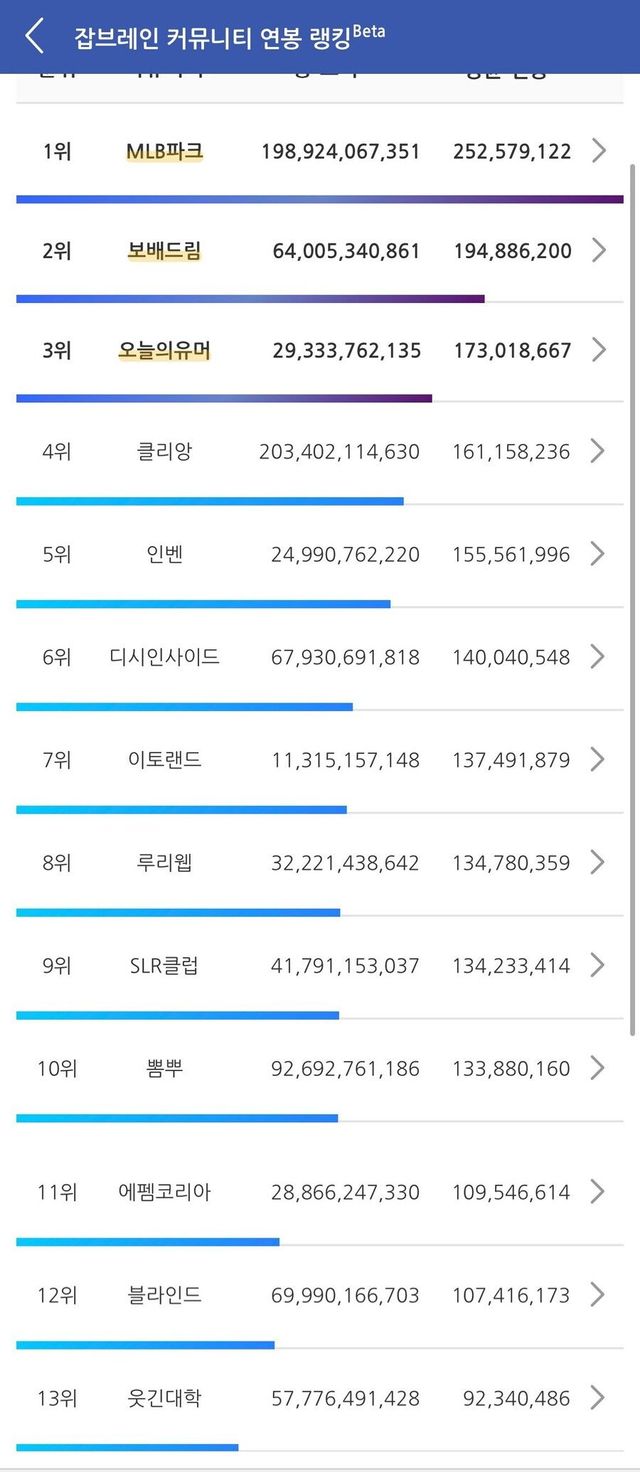Open 이토랜드 details chevron
The width and height of the screenshot is (640, 1472).
tap(599, 760)
